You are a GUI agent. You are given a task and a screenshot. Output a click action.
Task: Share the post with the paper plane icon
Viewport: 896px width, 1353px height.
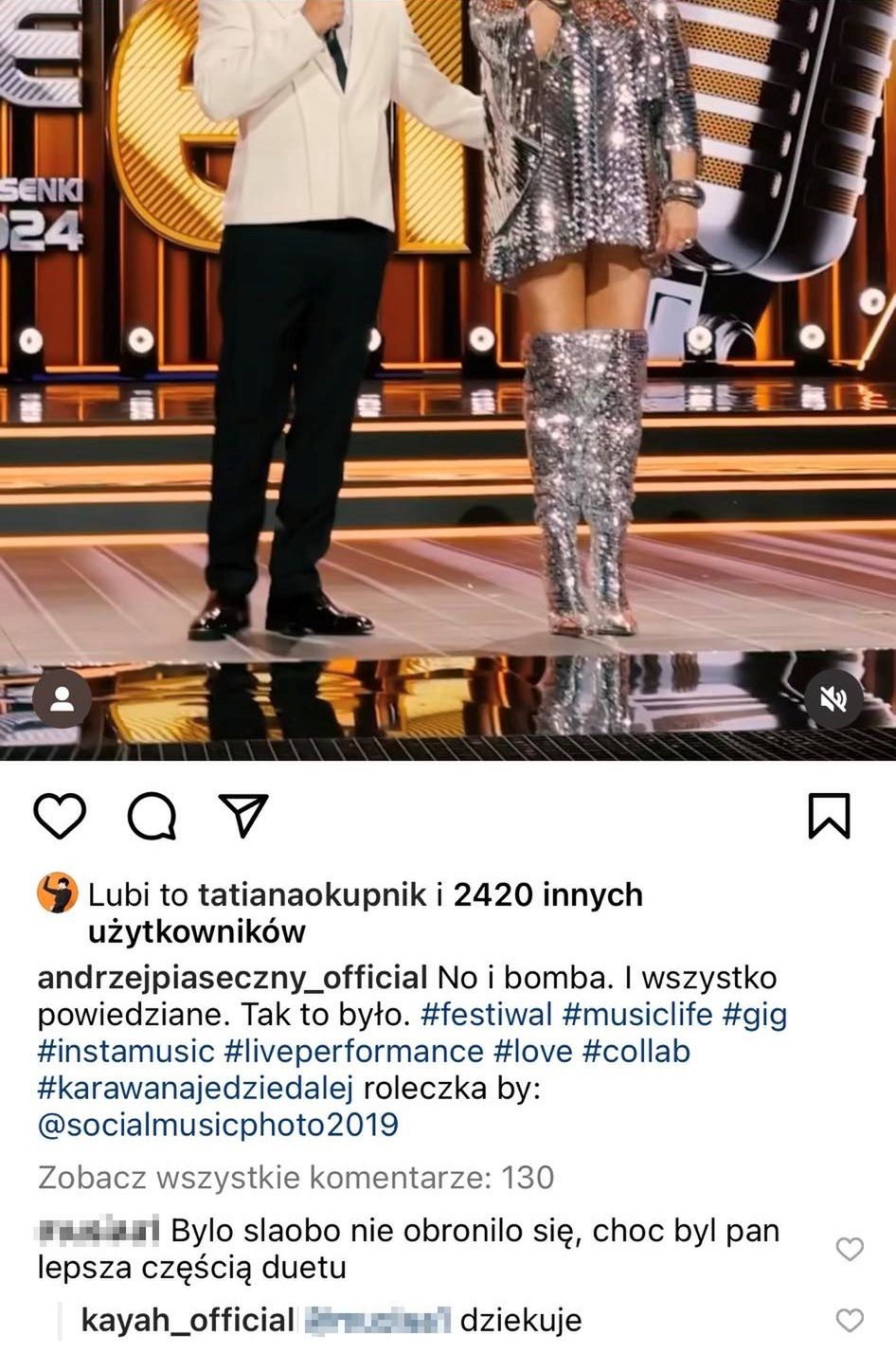click(x=243, y=815)
